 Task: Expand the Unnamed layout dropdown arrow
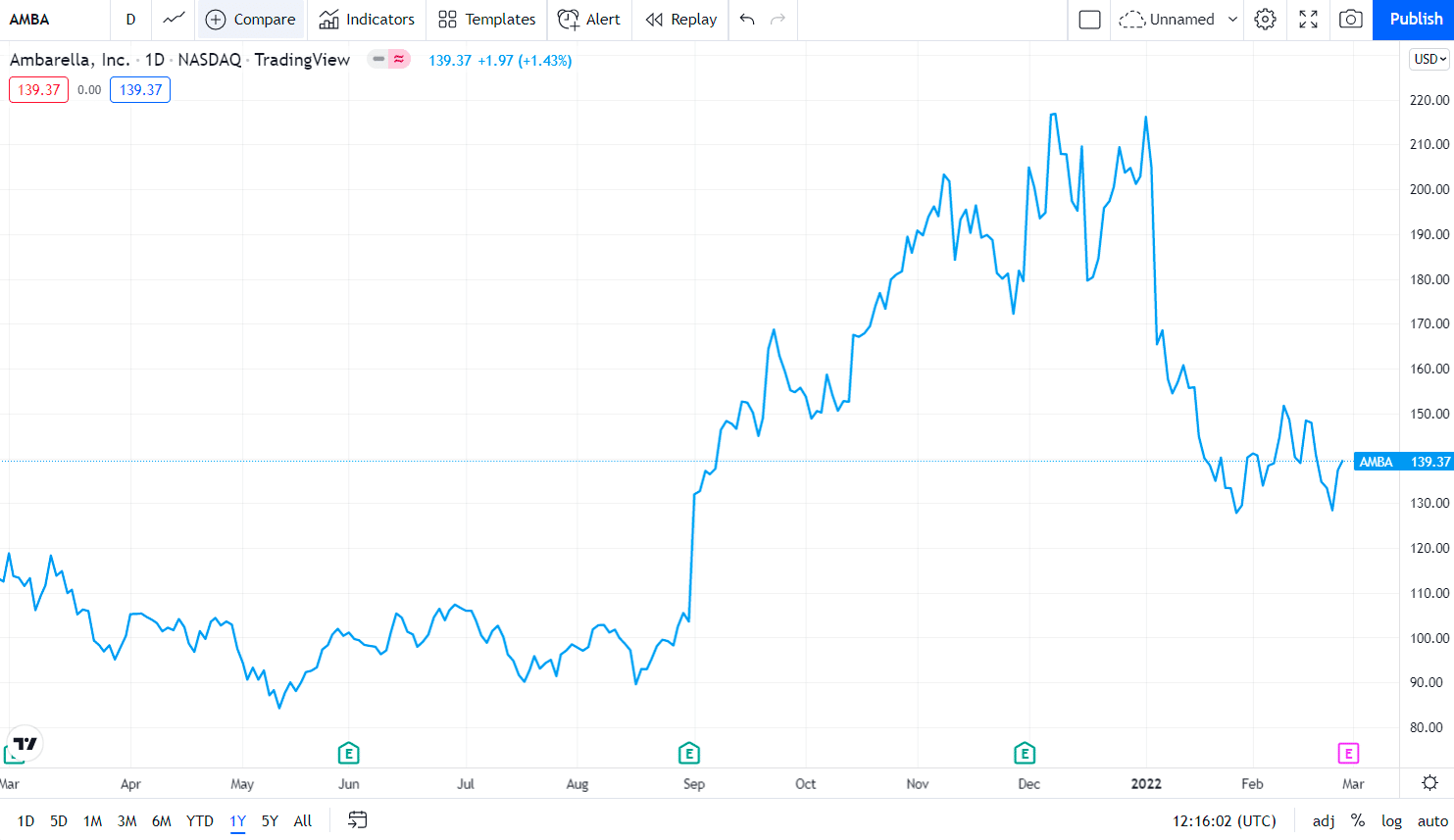pyautogui.click(x=1232, y=19)
